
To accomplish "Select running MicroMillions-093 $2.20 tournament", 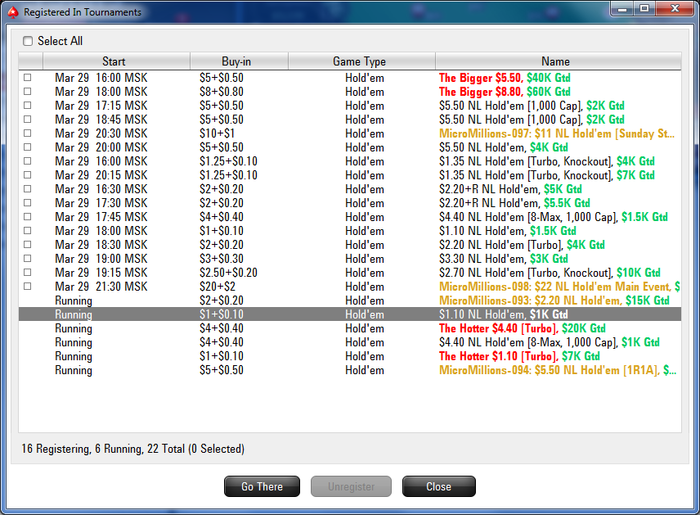I will (350, 300).
